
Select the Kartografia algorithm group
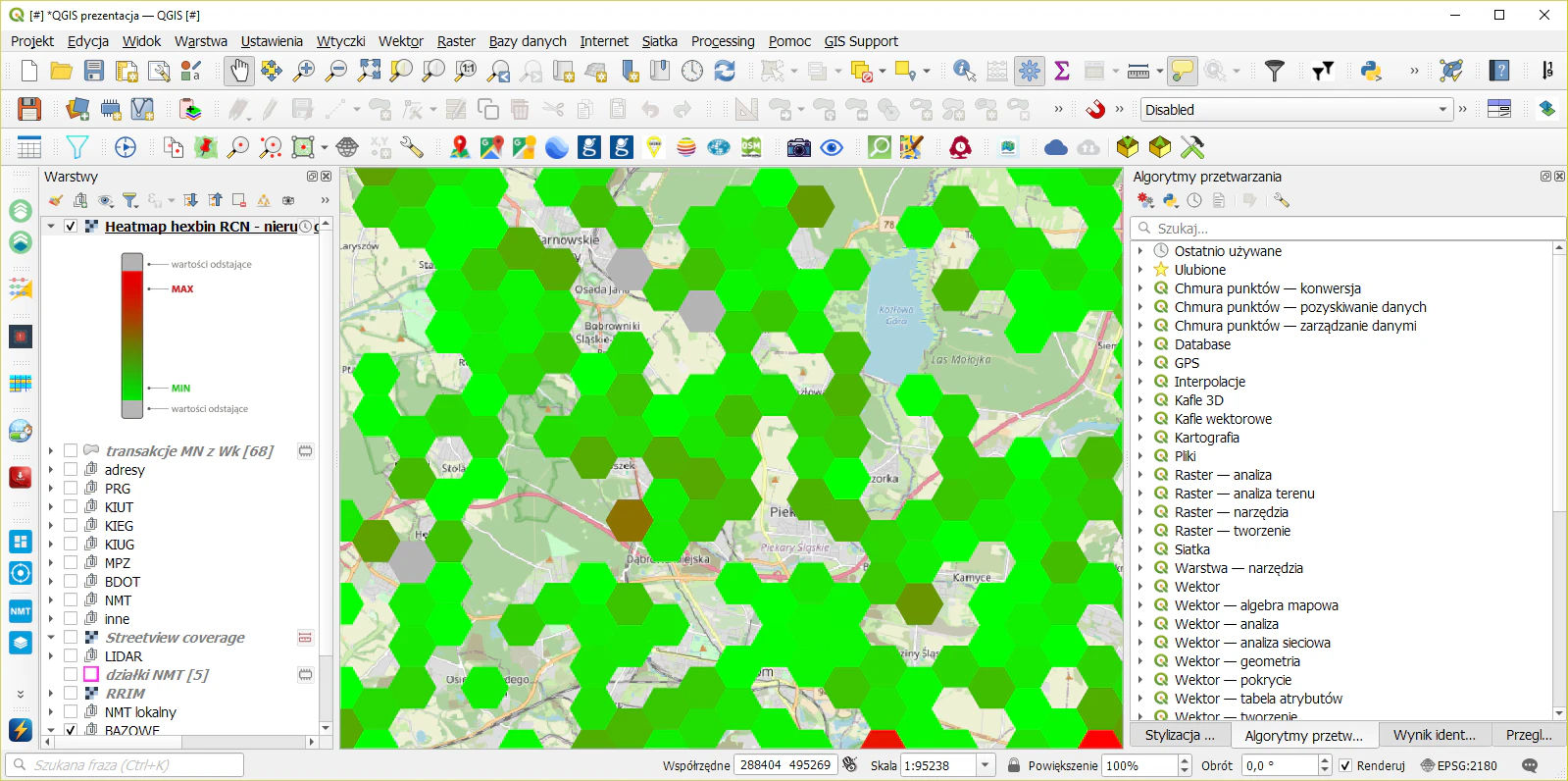point(1207,438)
